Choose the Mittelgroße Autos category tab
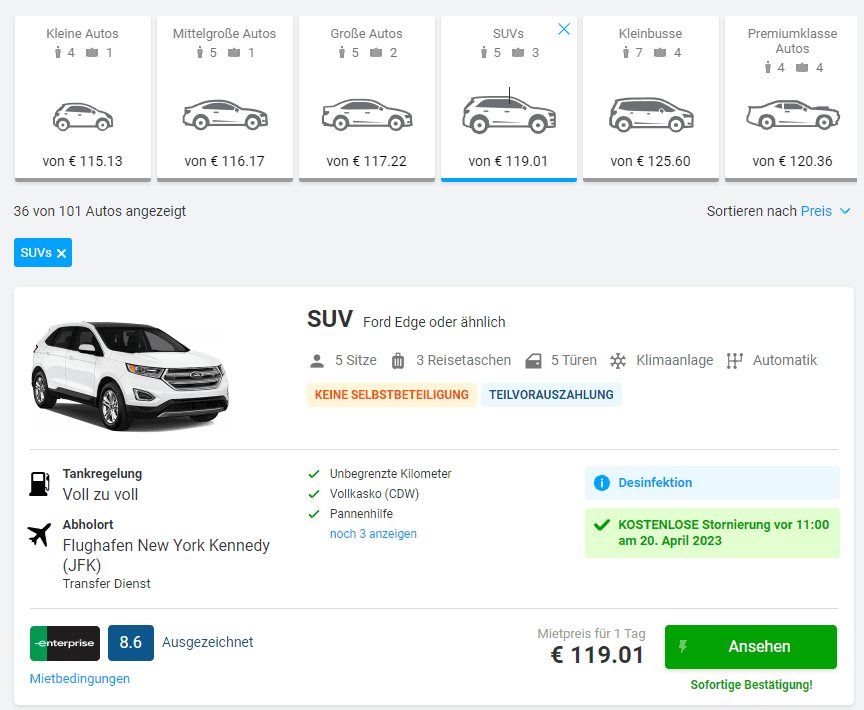 tap(224, 98)
